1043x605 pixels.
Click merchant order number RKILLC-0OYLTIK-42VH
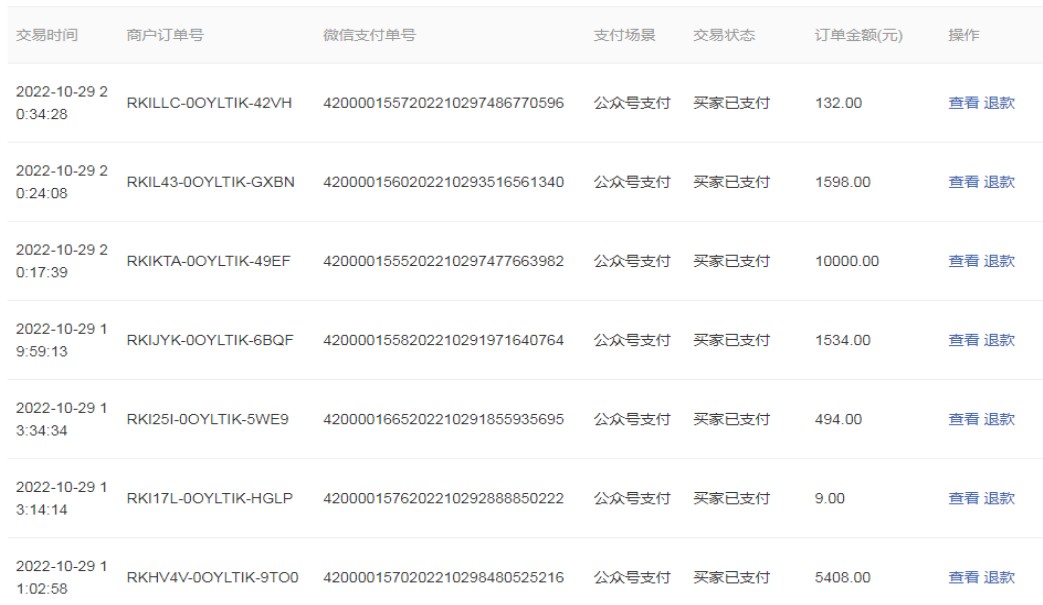pyautogui.click(x=209, y=103)
